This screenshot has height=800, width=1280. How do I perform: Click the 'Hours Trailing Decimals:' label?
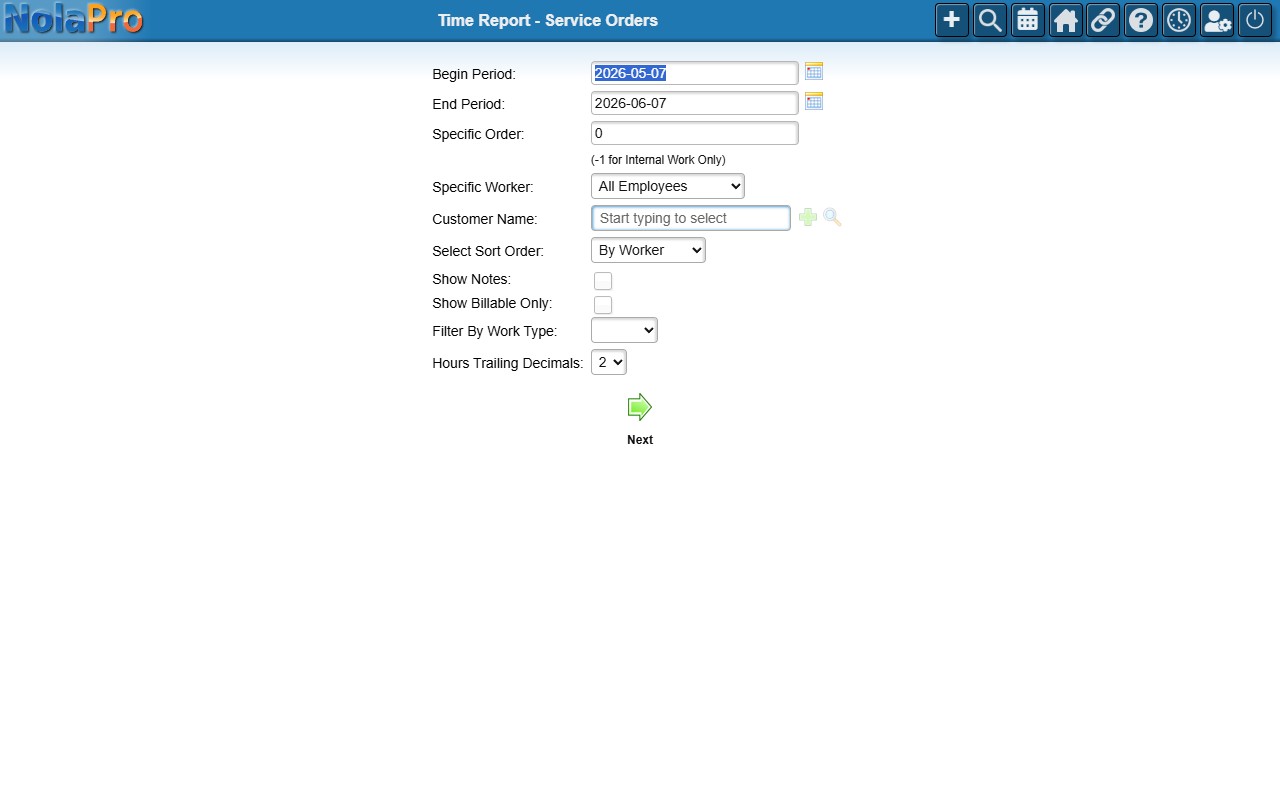(508, 363)
